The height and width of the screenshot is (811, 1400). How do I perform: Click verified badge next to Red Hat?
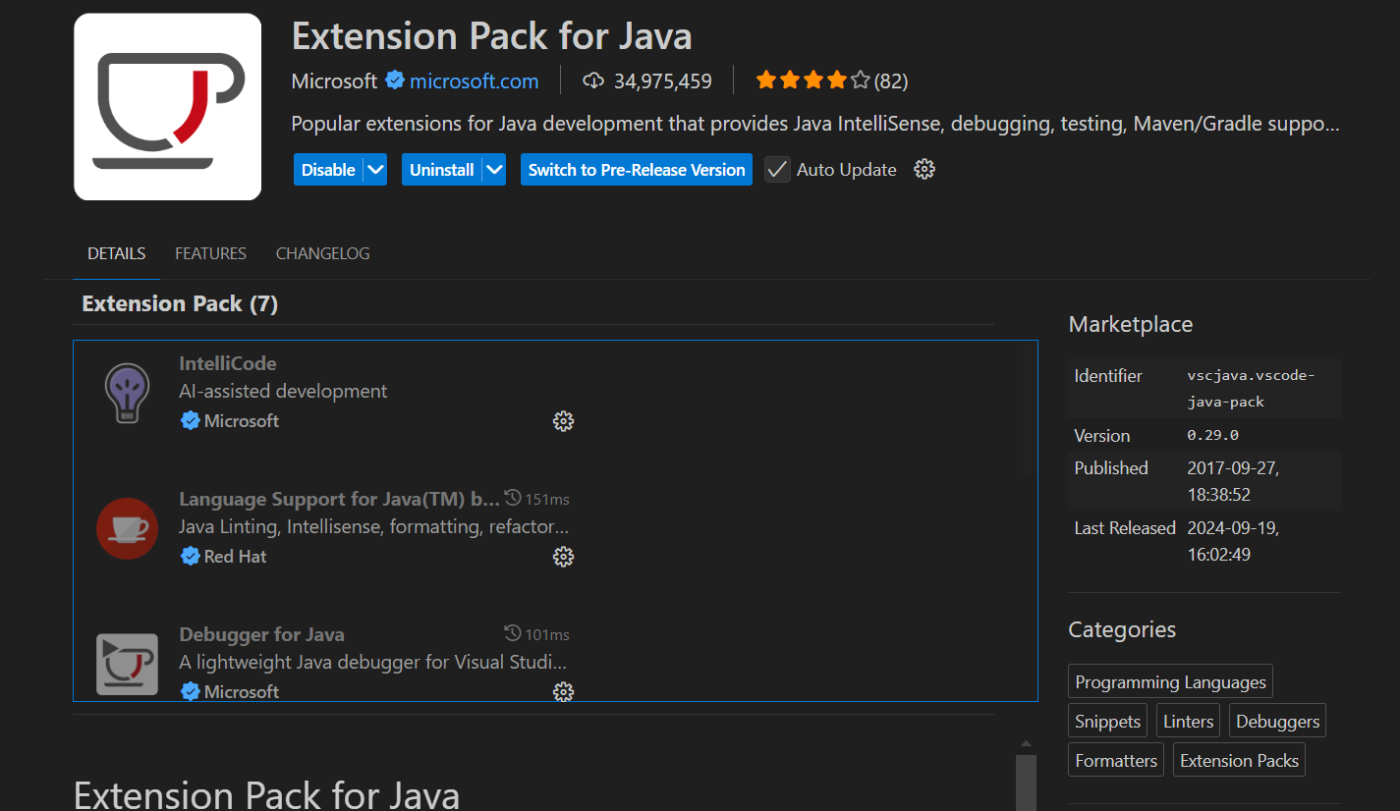pos(190,556)
